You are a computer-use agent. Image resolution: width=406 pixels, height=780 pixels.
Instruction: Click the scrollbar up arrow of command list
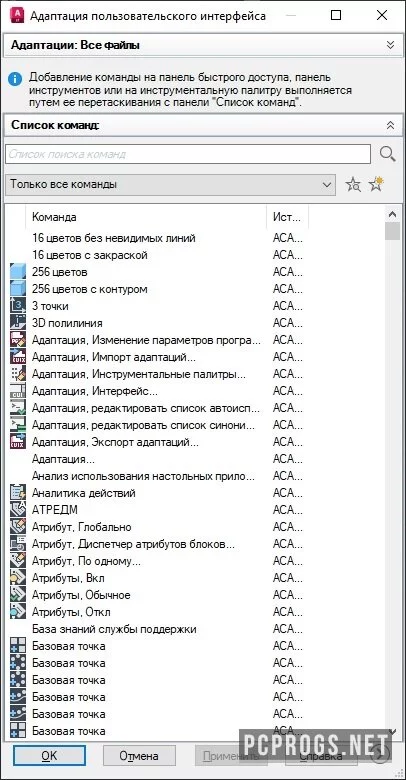(393, 214)
